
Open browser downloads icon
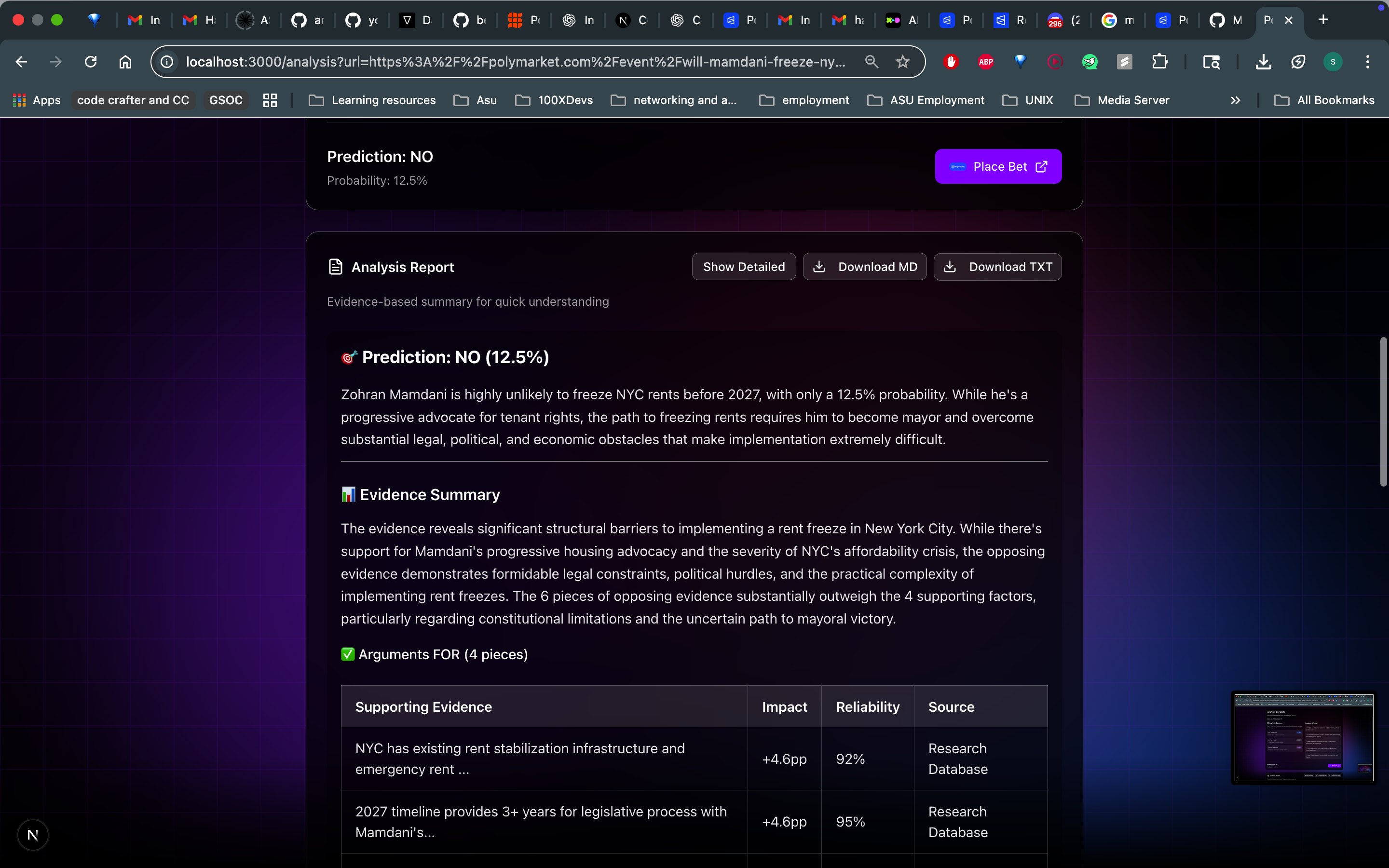click(x=1263, y=61)
